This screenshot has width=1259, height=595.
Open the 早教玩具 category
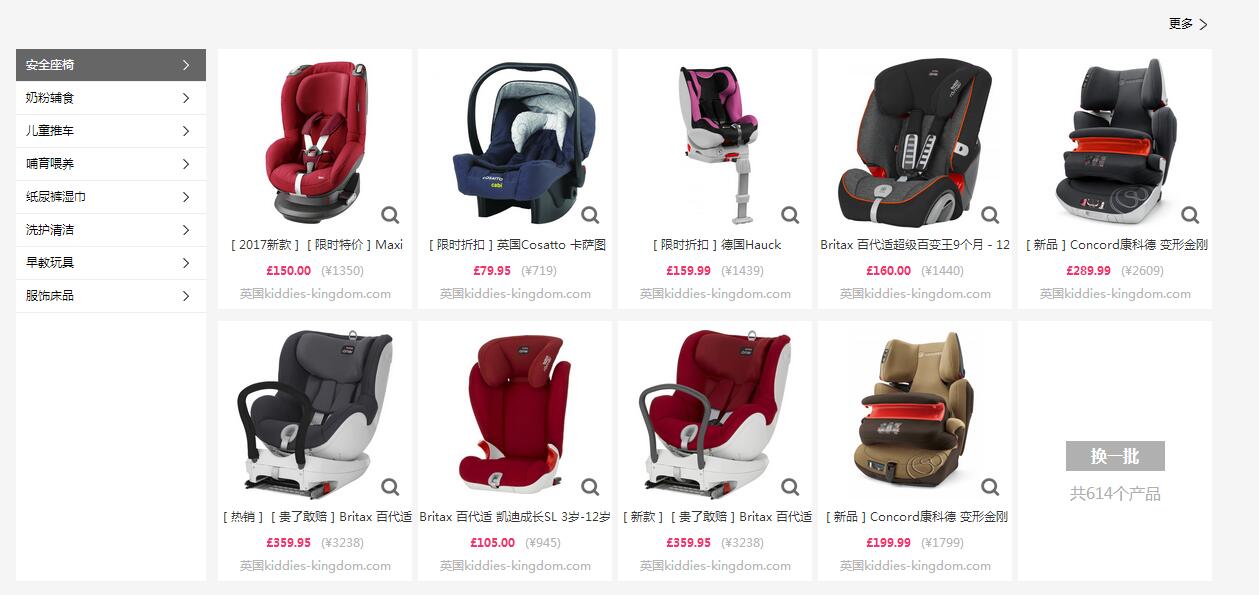pos(111,263)
